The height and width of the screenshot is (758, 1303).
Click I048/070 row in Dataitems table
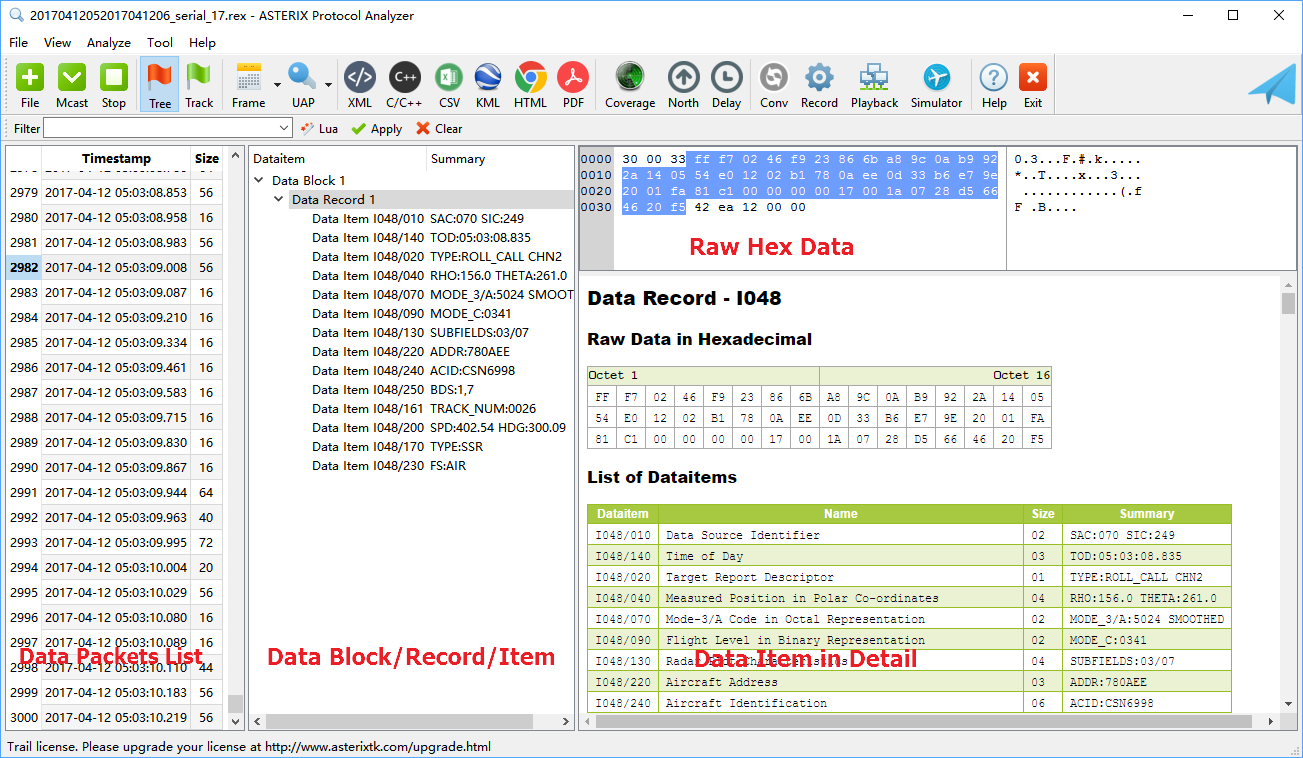(909, 619)
